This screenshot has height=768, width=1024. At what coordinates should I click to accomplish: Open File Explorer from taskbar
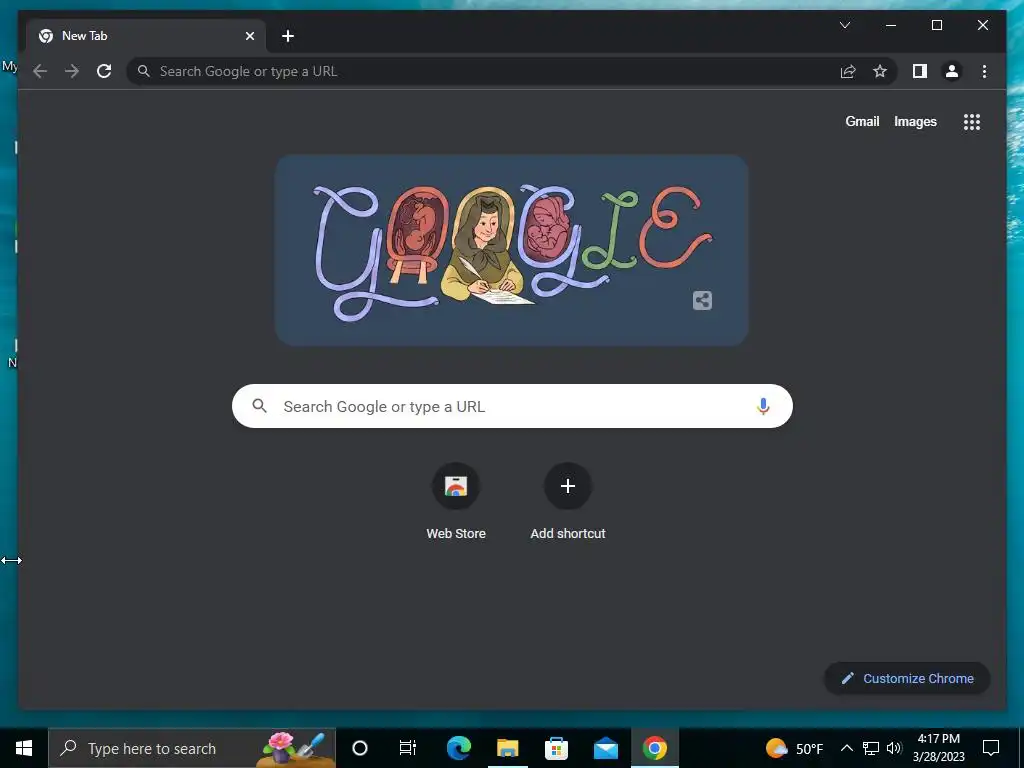[507, 748]
